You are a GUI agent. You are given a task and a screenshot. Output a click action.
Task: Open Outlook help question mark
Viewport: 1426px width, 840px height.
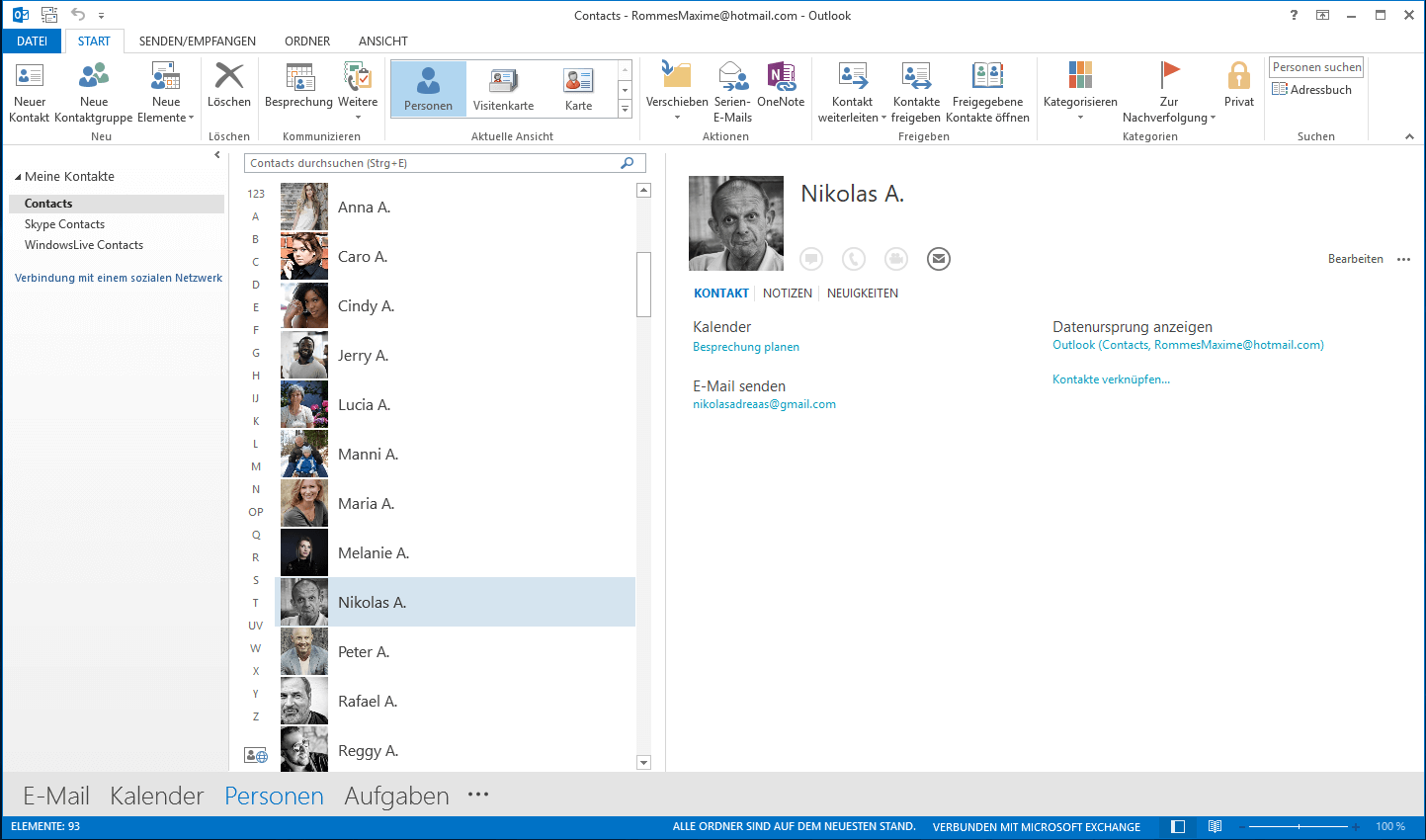pyautogui.click(x=1294, y=15)
